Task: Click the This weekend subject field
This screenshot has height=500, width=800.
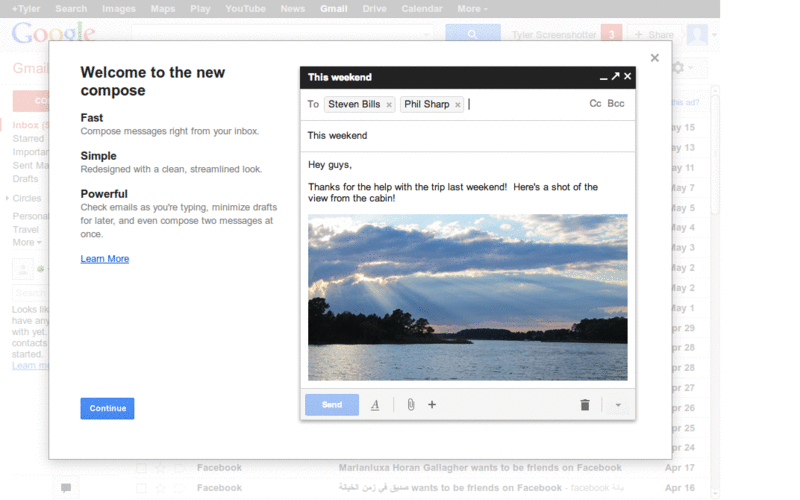Action: pos(467,136)
